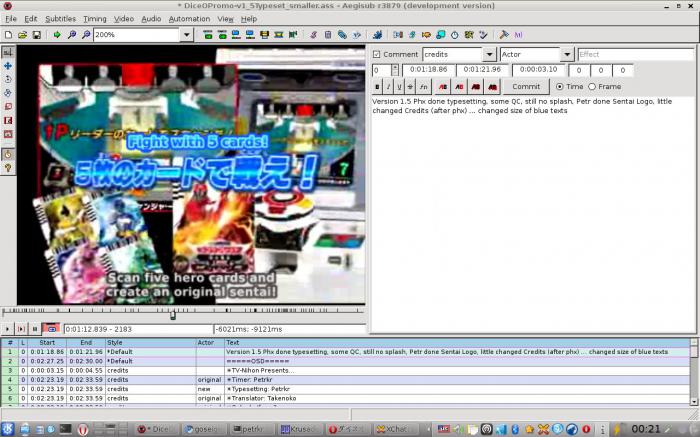
Task: Select the Drag subtitles move tool
Action: pos(8,66)
